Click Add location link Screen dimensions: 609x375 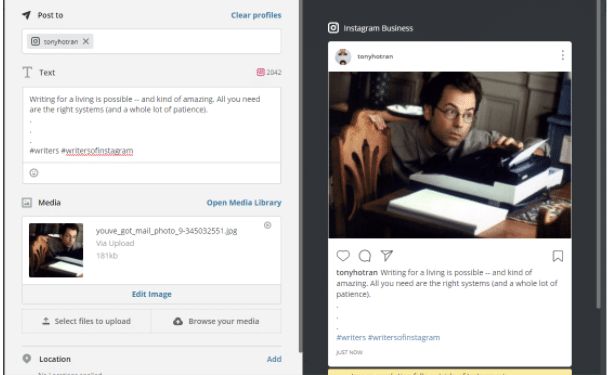(274, 359)
